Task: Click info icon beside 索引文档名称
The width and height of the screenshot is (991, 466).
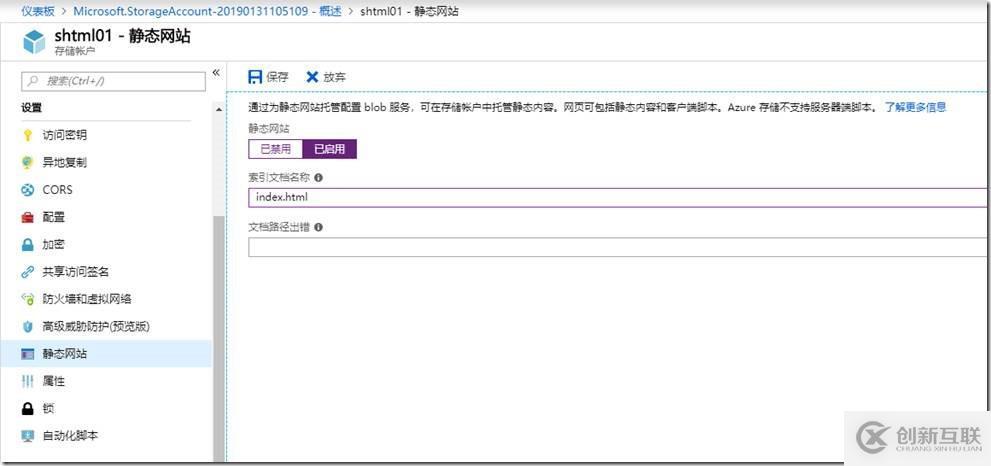Action: [319, 178]
